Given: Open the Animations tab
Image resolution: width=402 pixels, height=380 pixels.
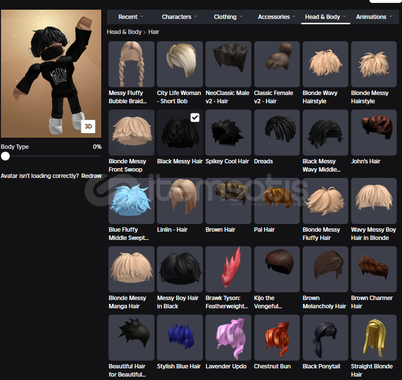Looking at the screenshot, I should (x=374, y=17).
